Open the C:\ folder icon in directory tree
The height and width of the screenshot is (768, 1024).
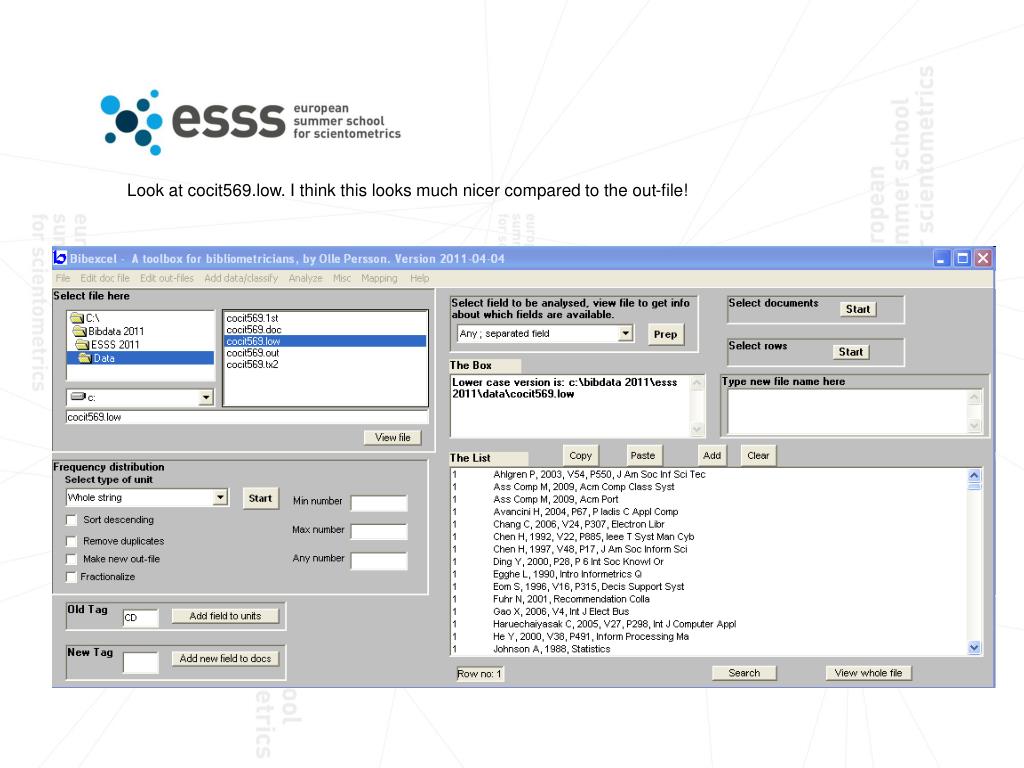[x=77, y=318]
